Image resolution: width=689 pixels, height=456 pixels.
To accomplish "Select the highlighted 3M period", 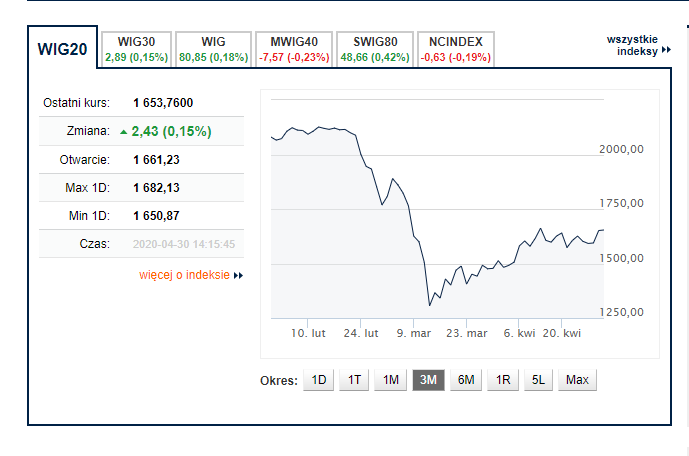I will (428, 380).
